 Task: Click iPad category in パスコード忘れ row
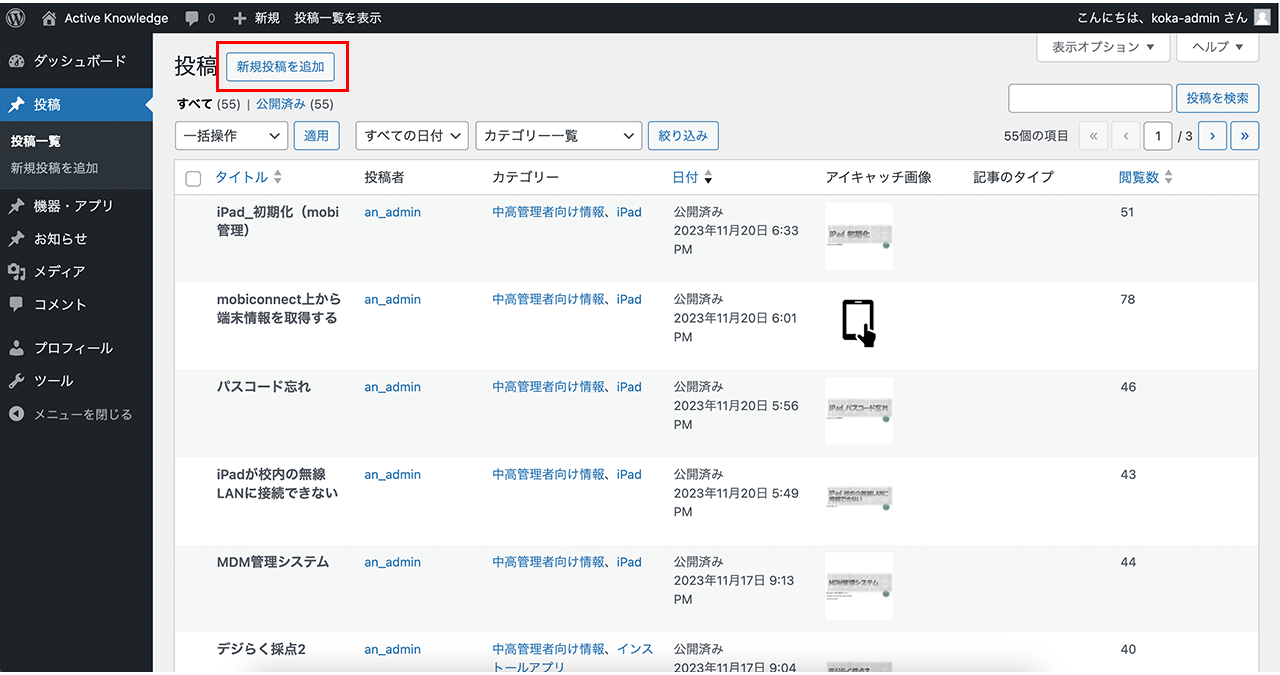pyautogui.click(x=629, y=387)
